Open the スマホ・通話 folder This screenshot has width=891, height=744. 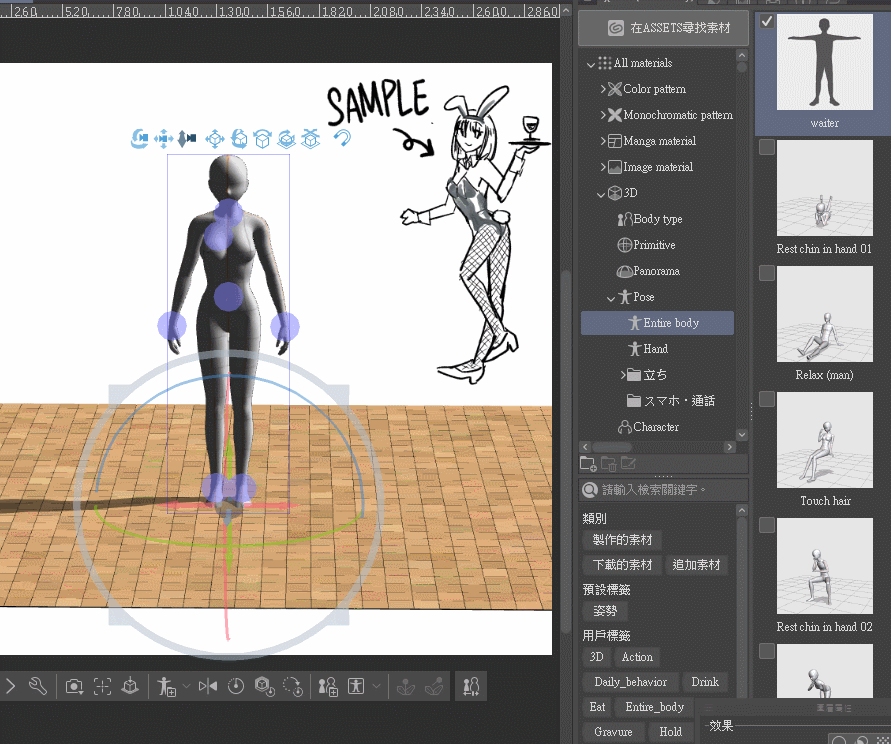671,401
